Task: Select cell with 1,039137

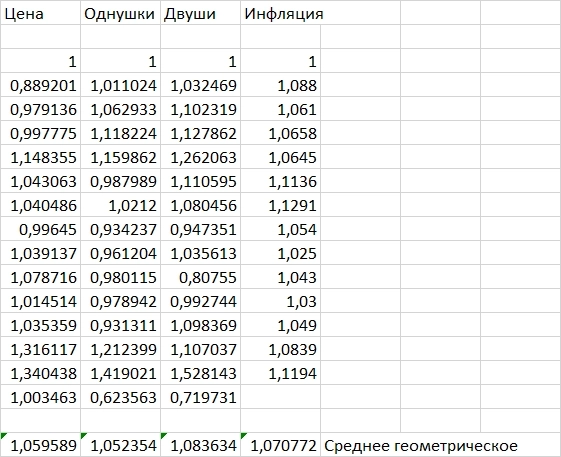Action: click(x=40, y=253)
